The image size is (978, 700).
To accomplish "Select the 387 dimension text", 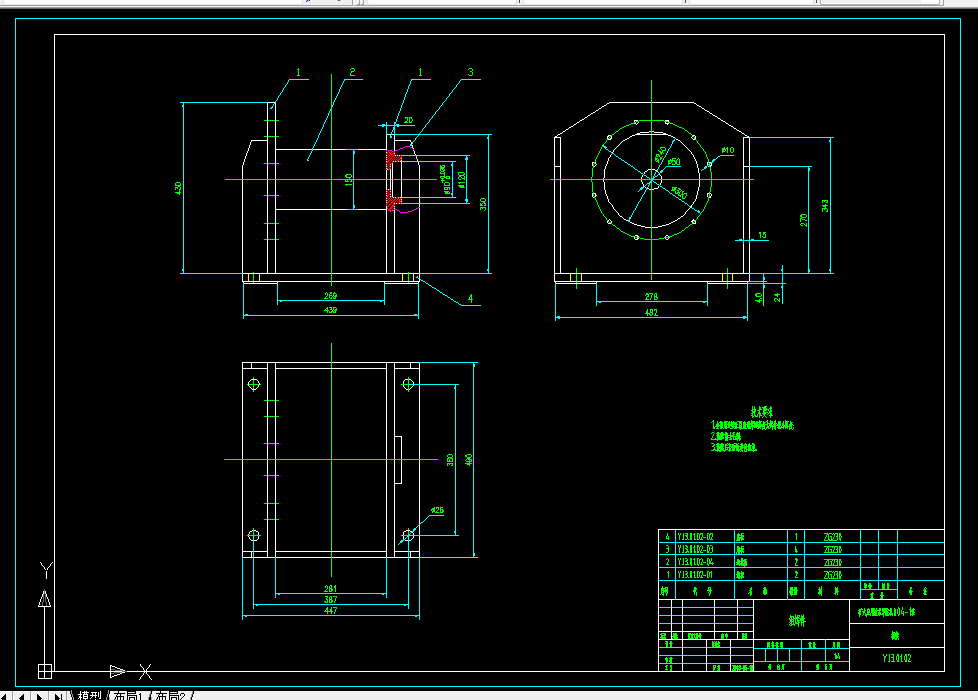I will coord(331,599).
